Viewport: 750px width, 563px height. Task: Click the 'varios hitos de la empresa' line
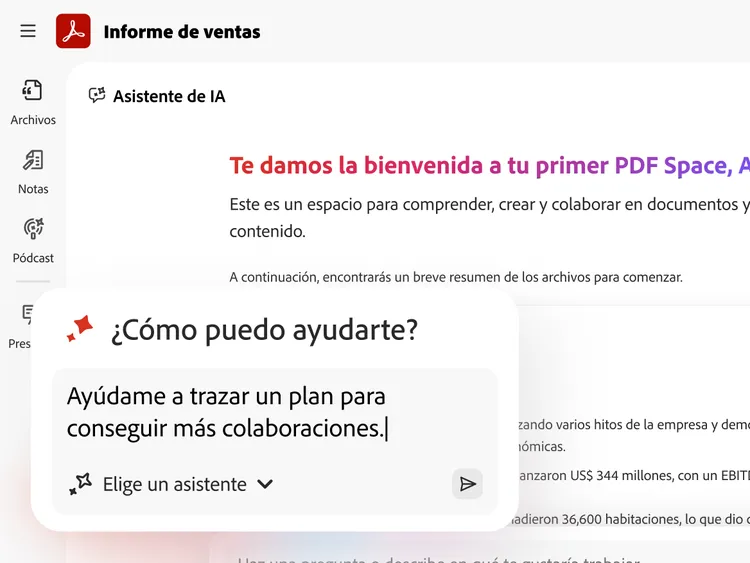coord(634,425)
